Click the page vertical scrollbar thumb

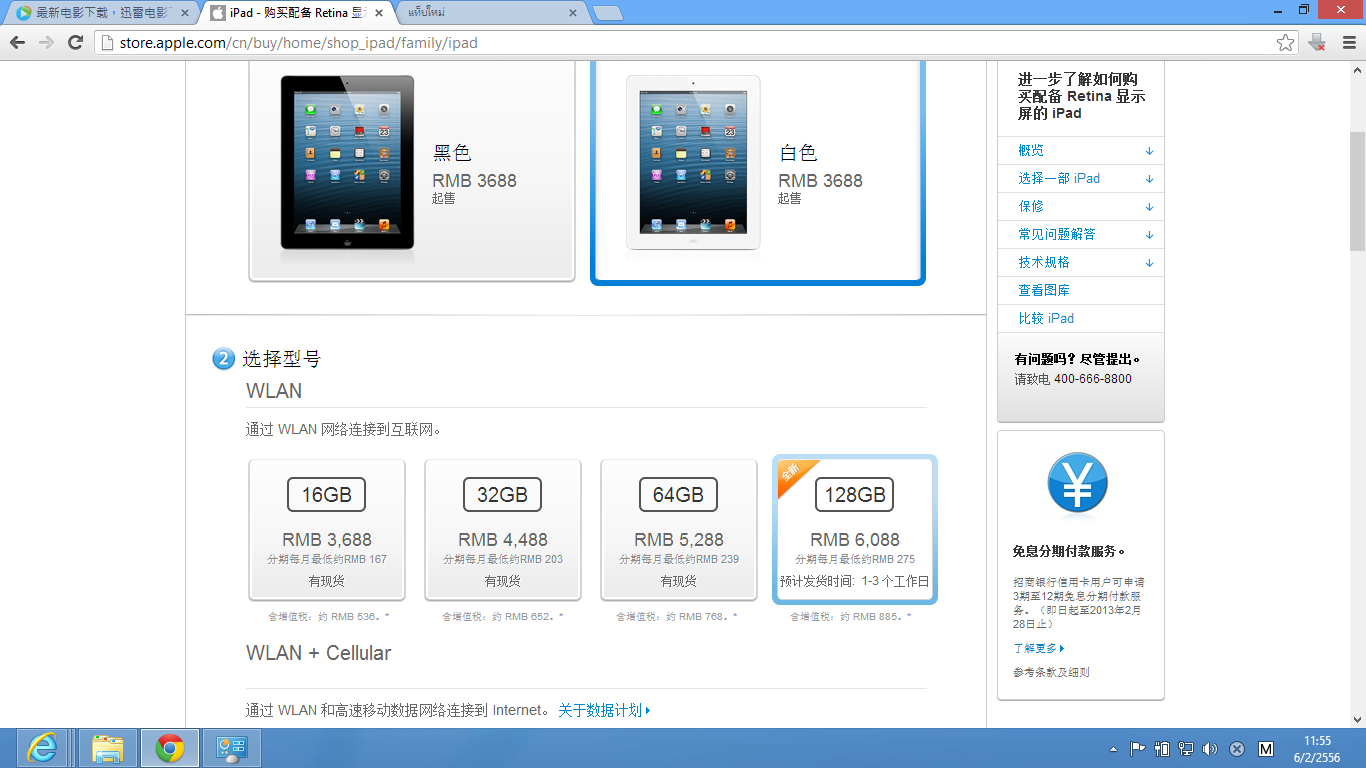(1357, 190)
